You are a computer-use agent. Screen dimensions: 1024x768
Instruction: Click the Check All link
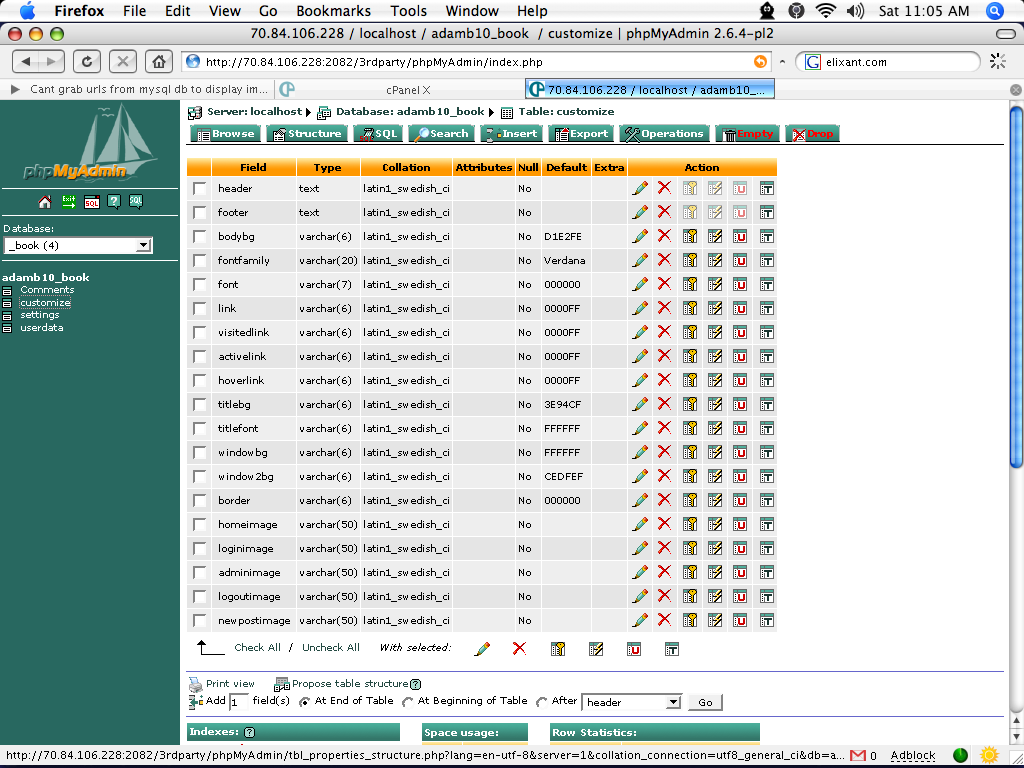pyautogui.click(x=257, y=647)
